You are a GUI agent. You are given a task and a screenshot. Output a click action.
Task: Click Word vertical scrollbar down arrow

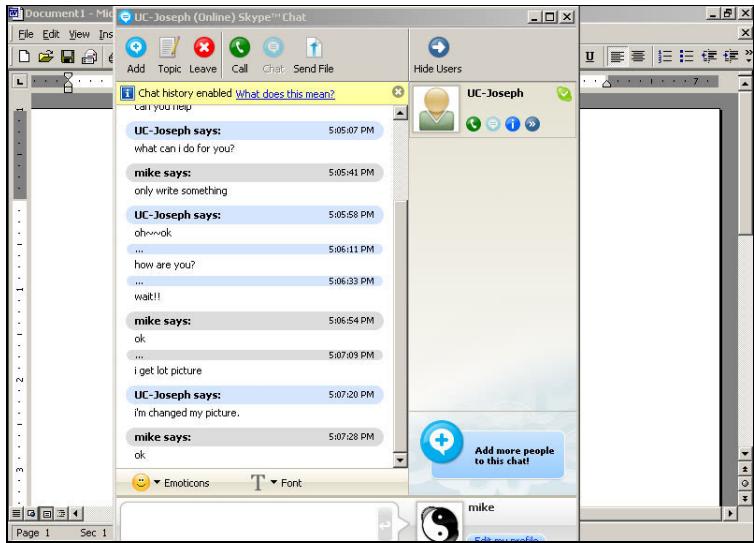(744, 454)
